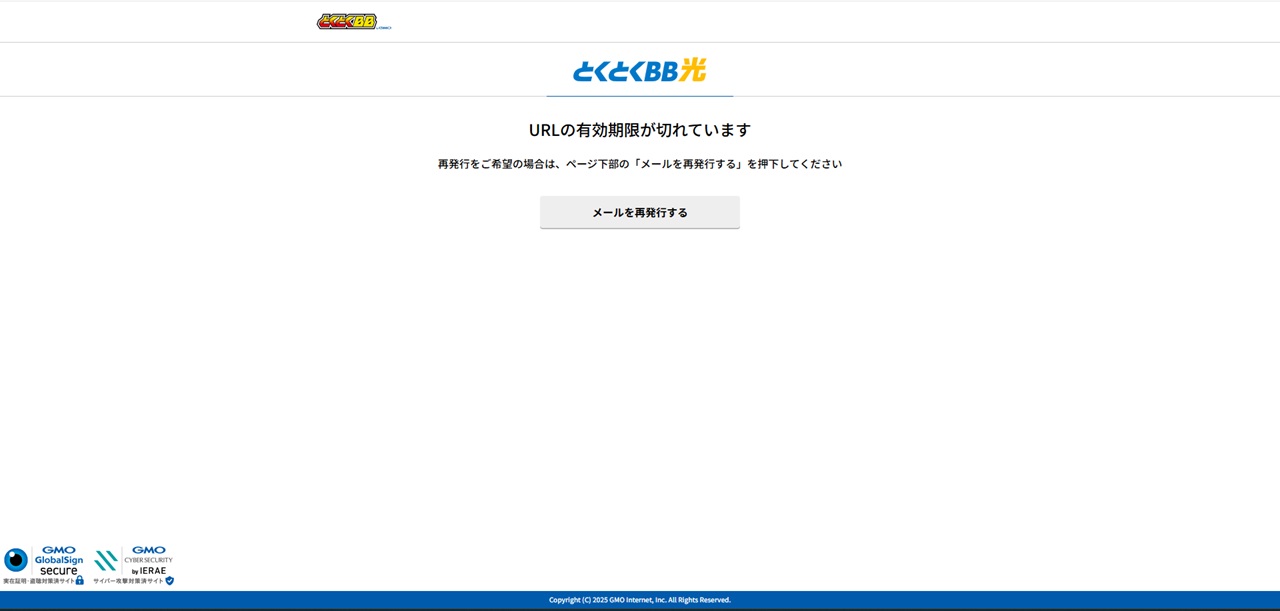Open the GMO GlobalSign secure seal
Viewport: 1280px width, 611px height.
tap(45, 560)
